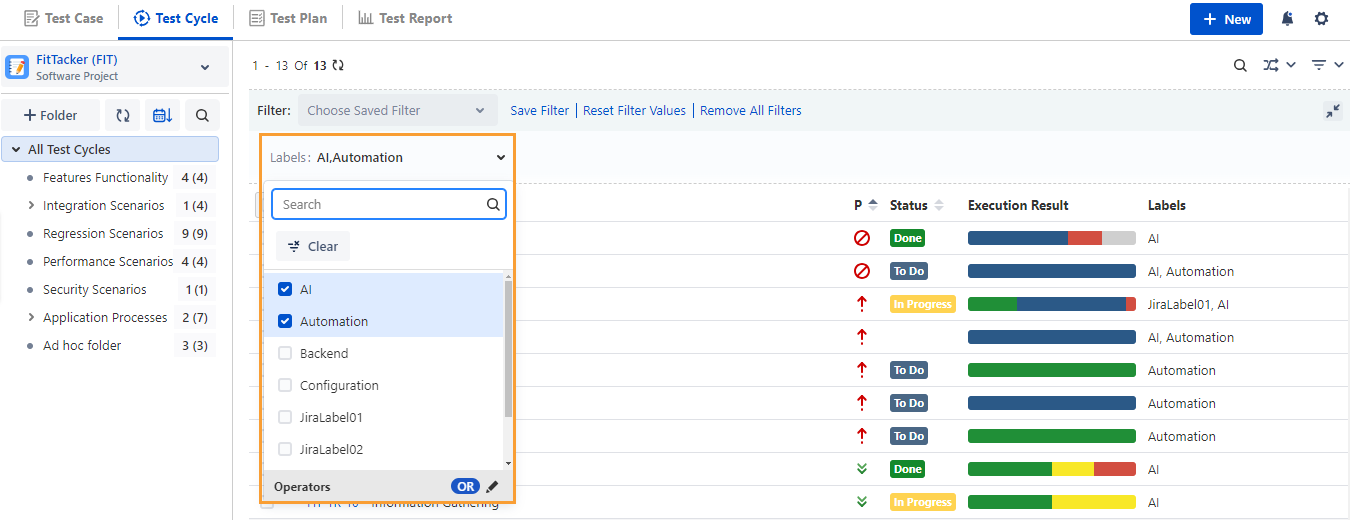
Task: Click execution result bar of first Done row
Action: pos(1052,238)
